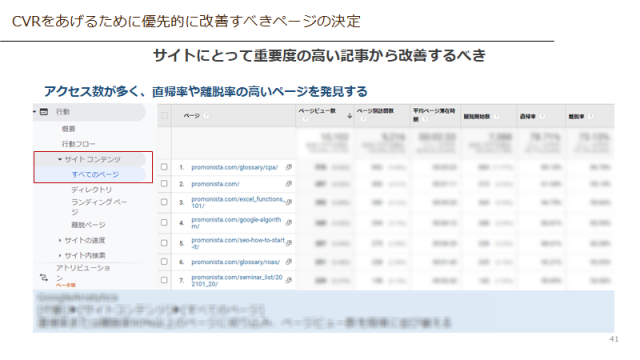This screenshot has height=360, width=640.
Task: Click help icon beside 直帰率 header
Action: coord(542,116)
